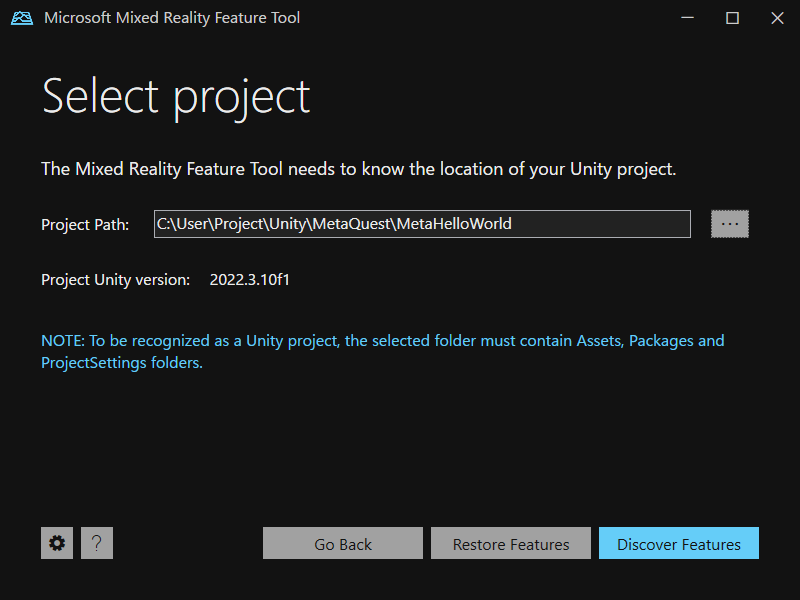Click into the Project Path input field
Image resolution: width=800 pixels, height=600 pixels.
[x=422, y=224]
